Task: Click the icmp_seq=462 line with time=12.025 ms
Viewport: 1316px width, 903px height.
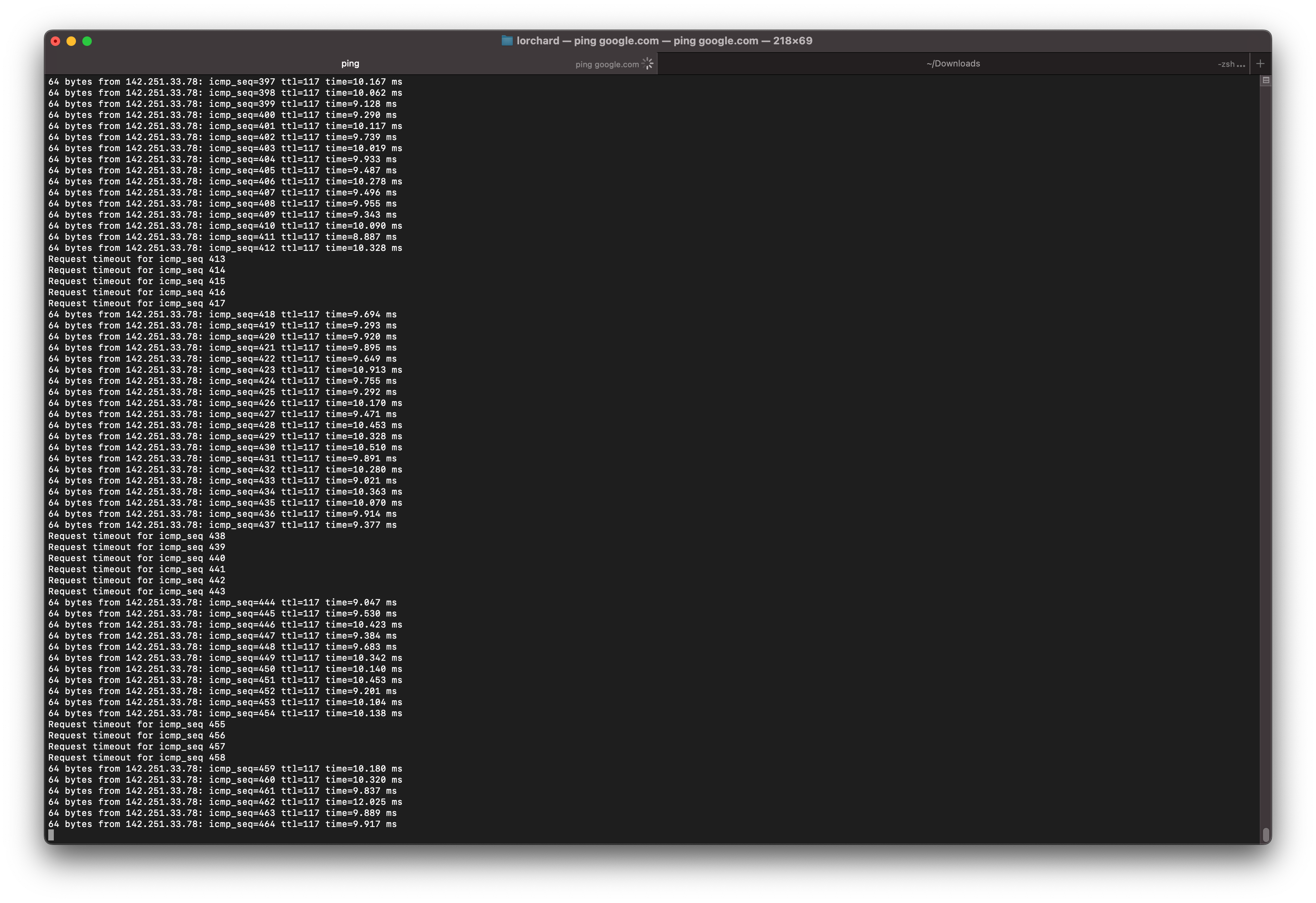Action: [x=225, y=802]
